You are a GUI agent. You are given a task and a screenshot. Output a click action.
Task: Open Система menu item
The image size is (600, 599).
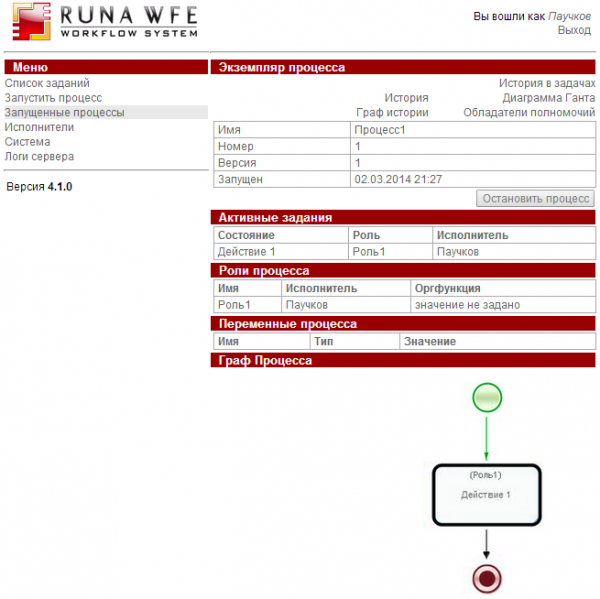(27, 142)
